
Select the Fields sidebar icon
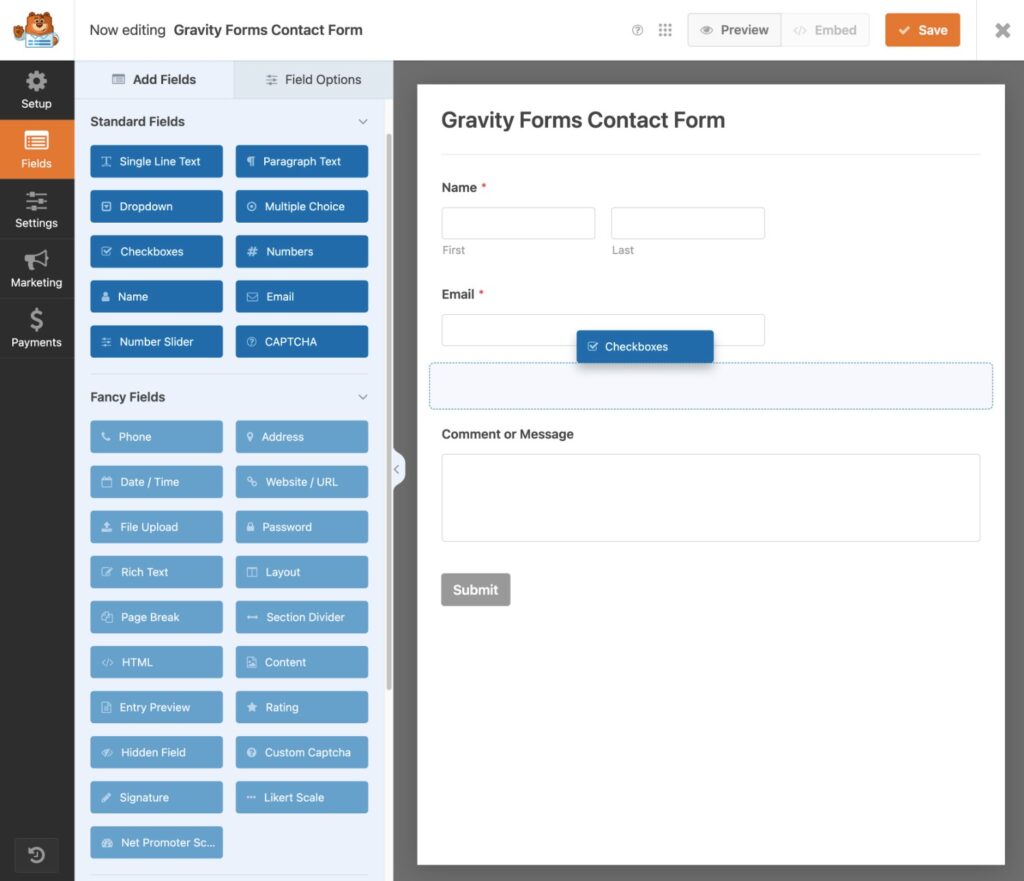tap(36, 150)
